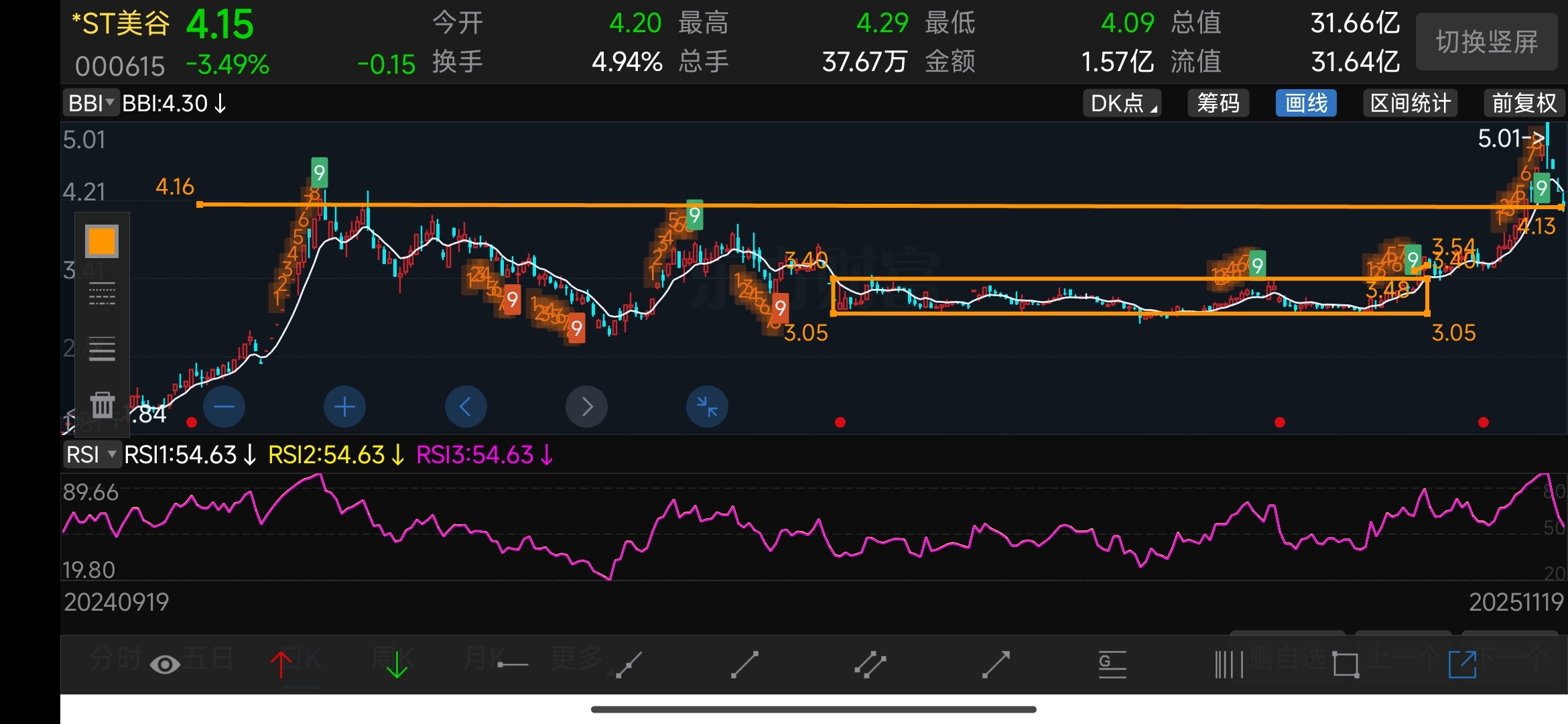Click the 切换竖屏 button
The image size is (1568, 724).
tap(1486, 42)
